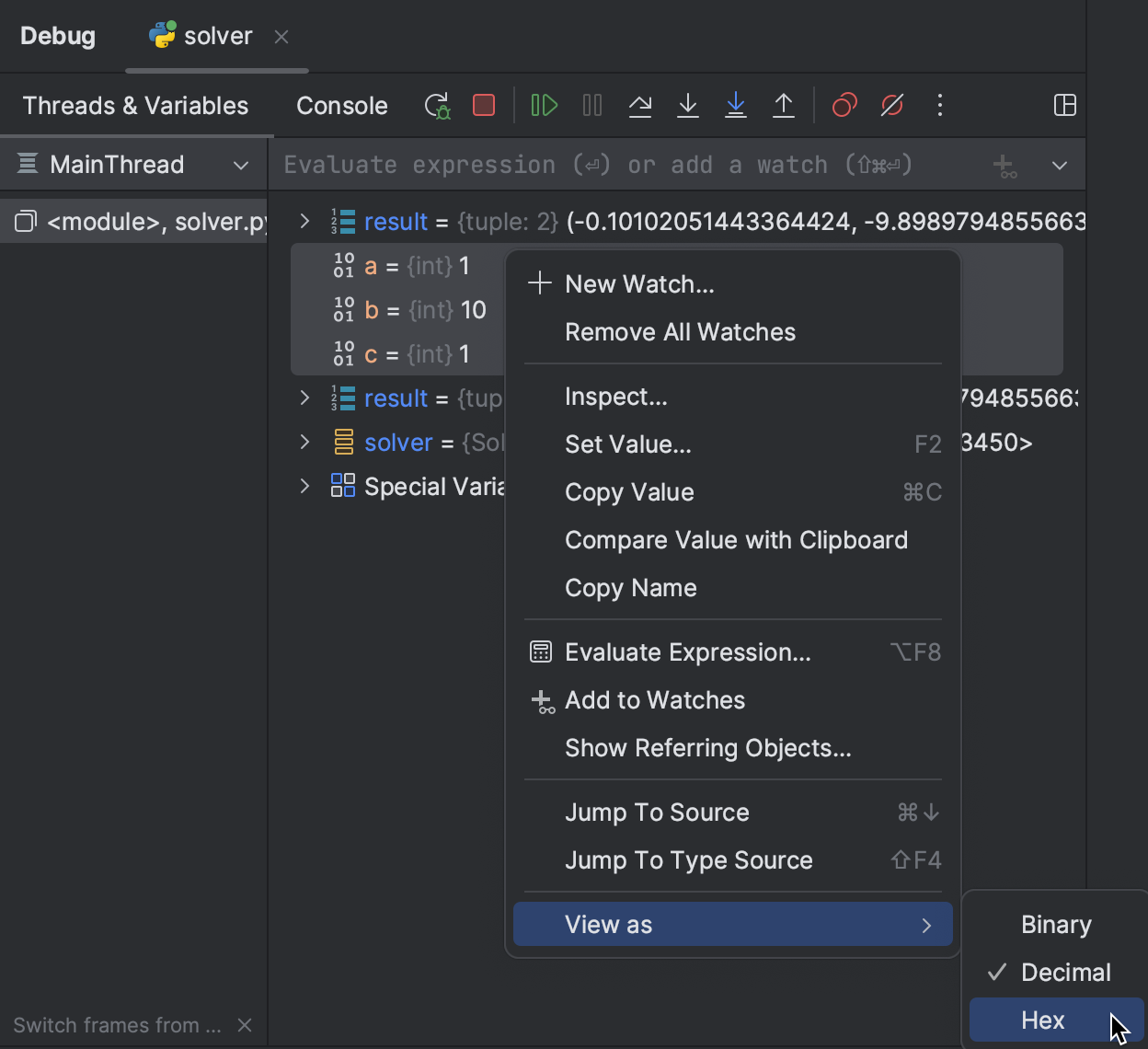This screenshot has height=1049, width=1148.
Task: Open View Breakpoints dialog
Action: coord(844,105)
